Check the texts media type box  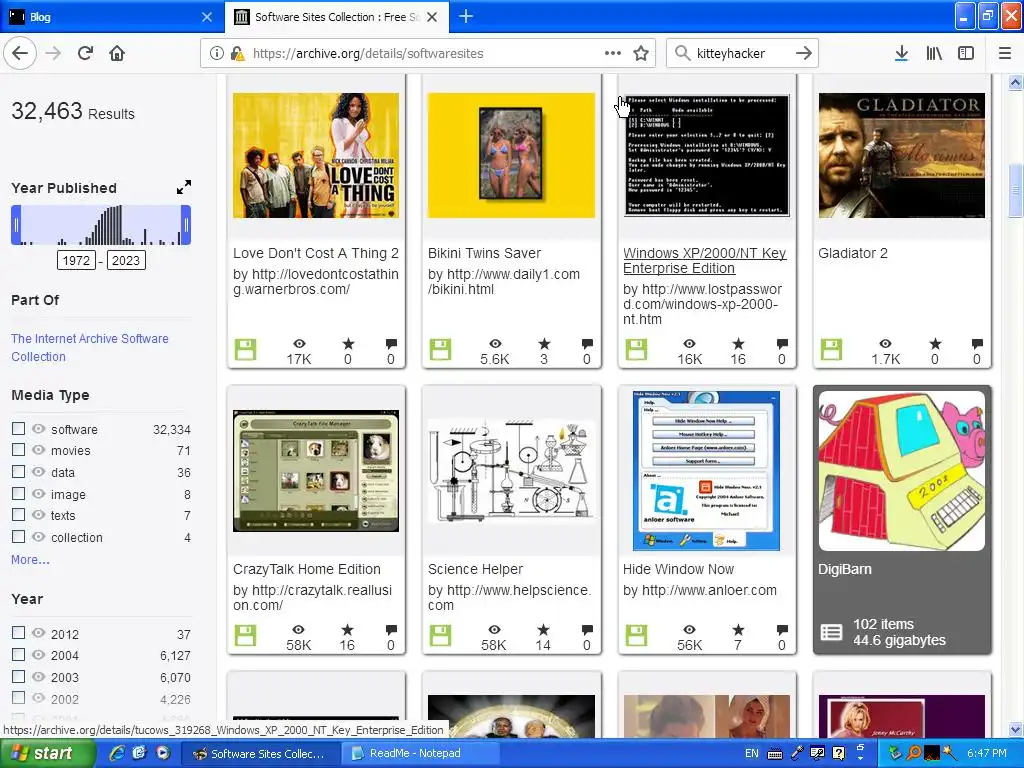point(18,515)
